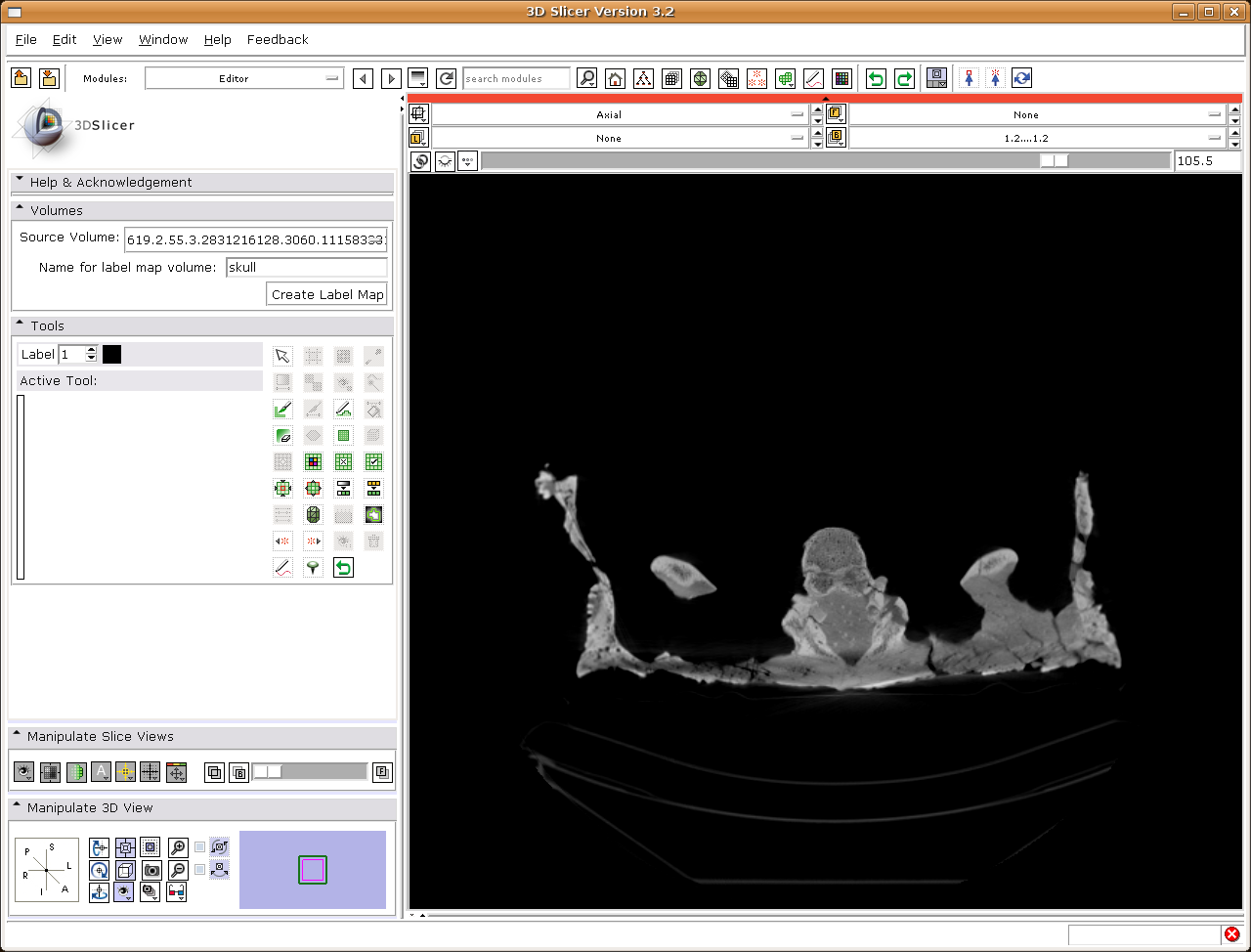Click the slice offset slider handle
Viewport: 1251px width, 952px height.
(x=1055, y=161)
